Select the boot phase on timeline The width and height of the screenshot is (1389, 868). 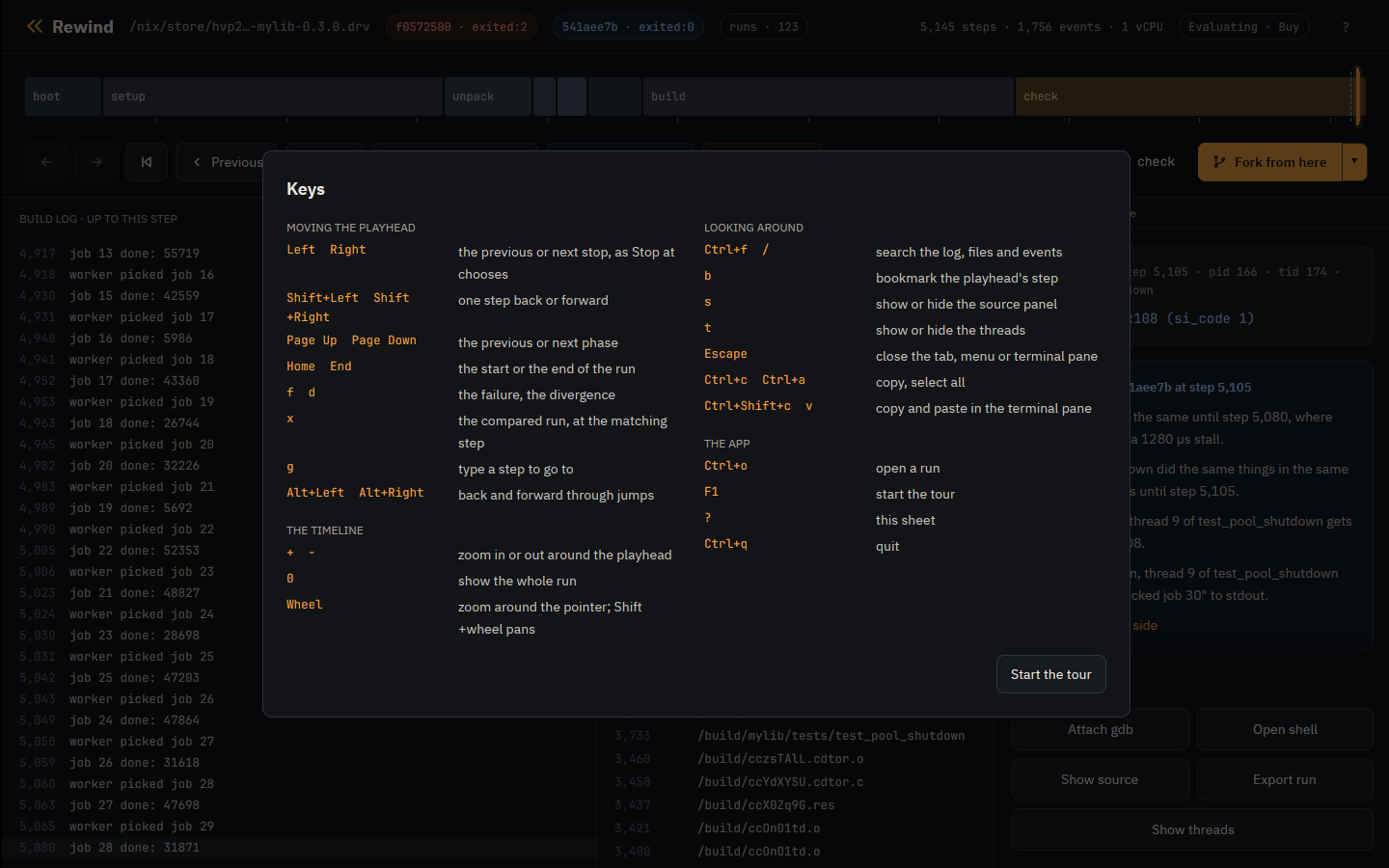tap(63, 96)
